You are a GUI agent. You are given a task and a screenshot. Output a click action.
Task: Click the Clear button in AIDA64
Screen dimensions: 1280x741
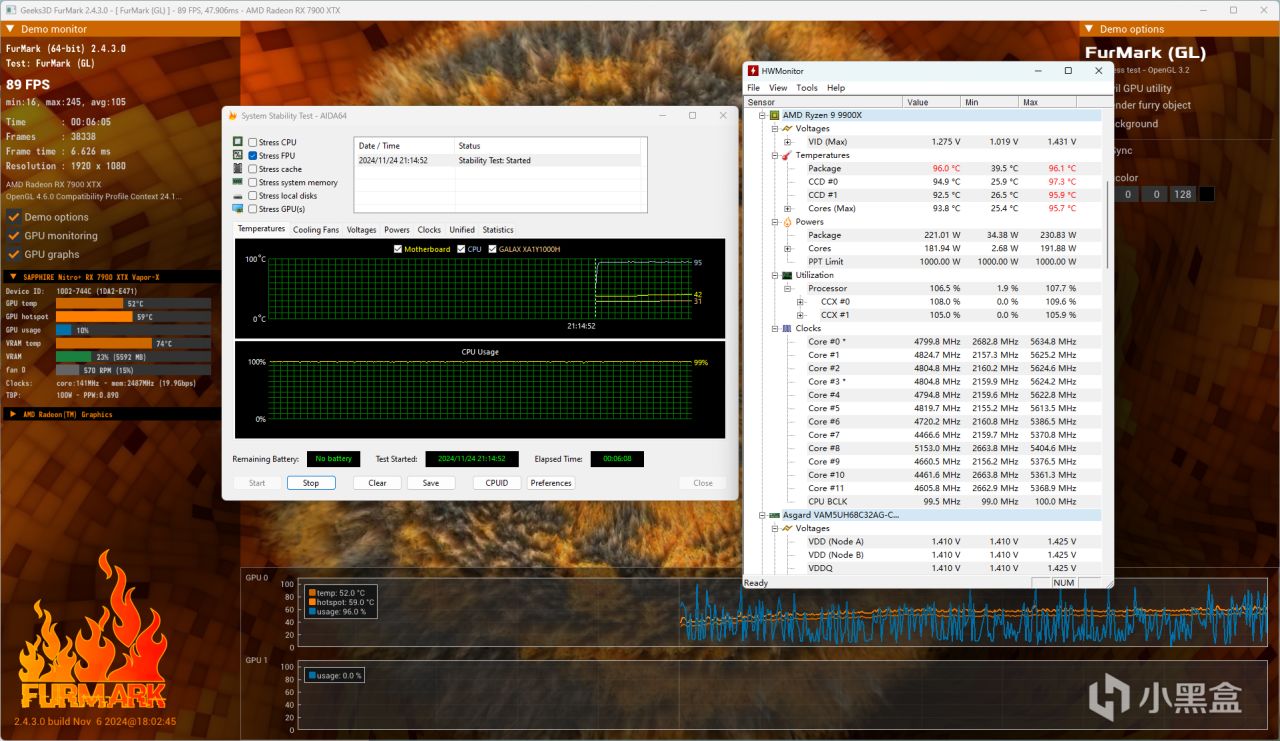[377, 483]
